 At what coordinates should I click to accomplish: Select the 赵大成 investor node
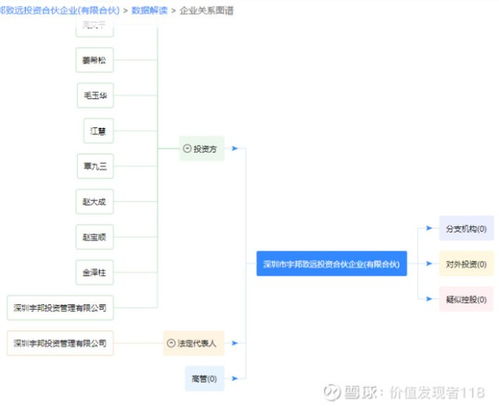[x=95, y=202]
